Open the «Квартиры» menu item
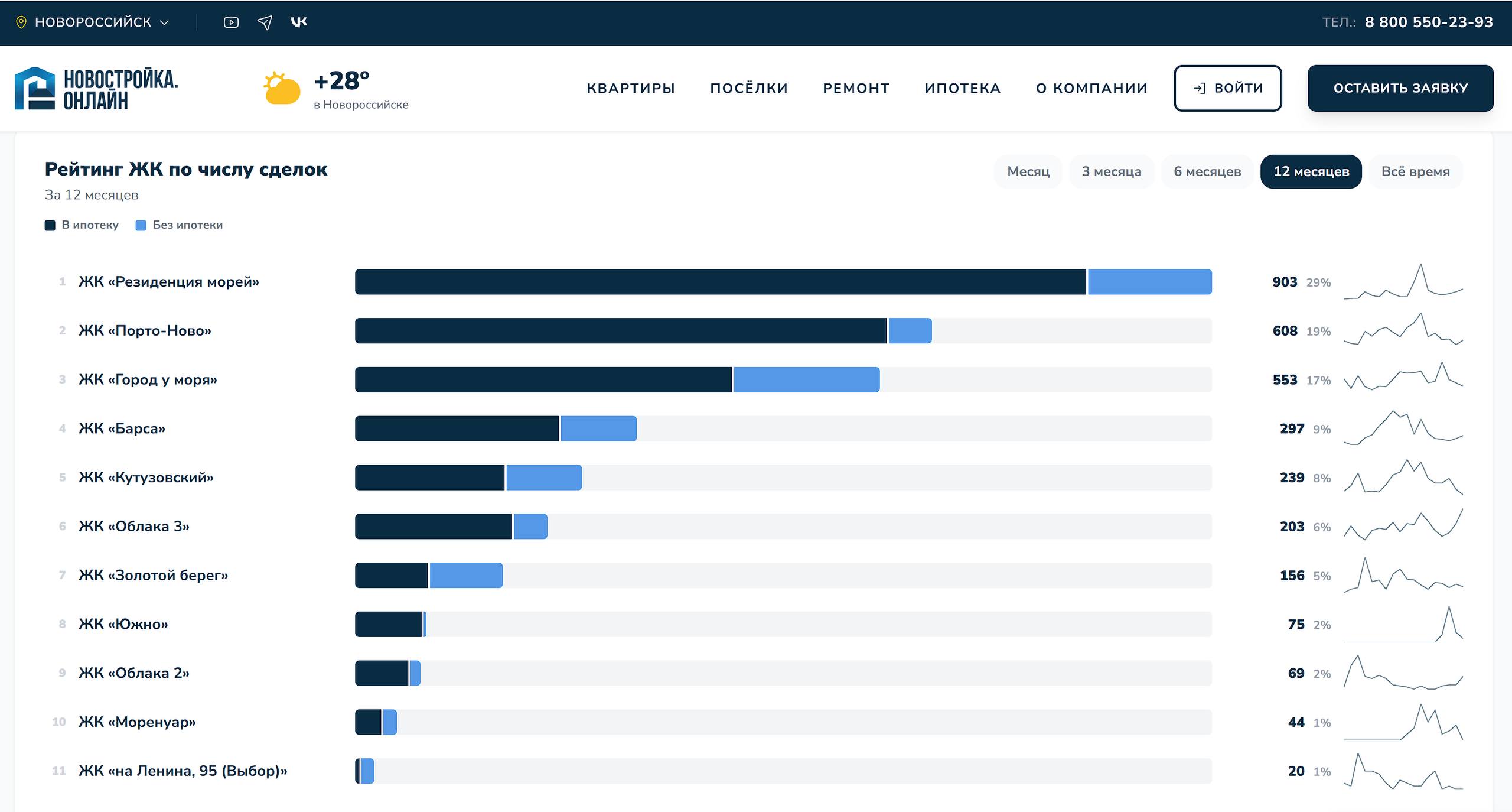Screen dimensions: 1512x812 pyautogui.click(x=631, y=88)
